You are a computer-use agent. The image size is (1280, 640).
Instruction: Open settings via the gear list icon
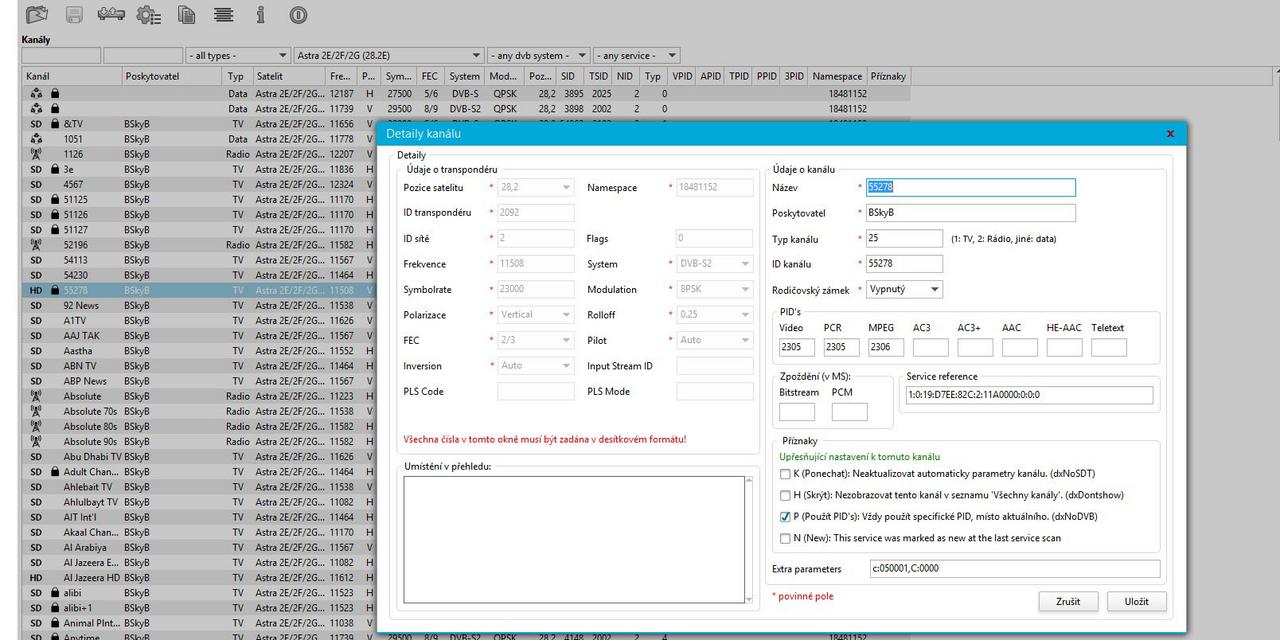click(x=149, y=15)
